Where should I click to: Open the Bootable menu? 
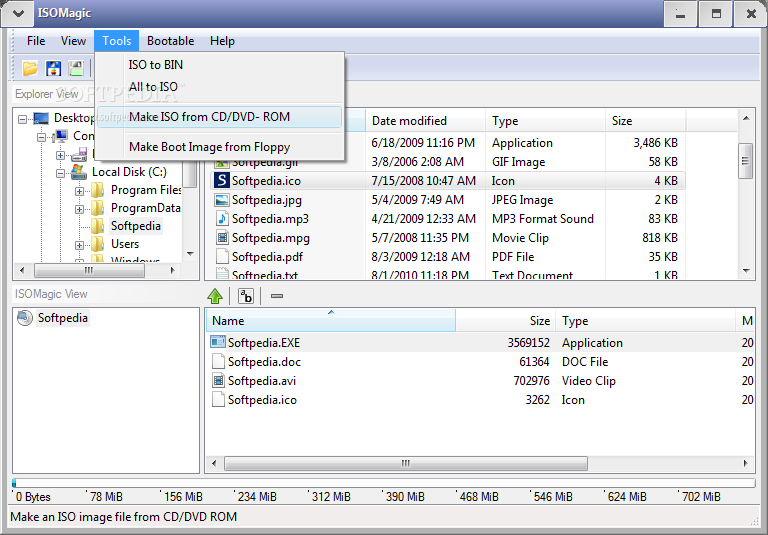tap(170, 41)
